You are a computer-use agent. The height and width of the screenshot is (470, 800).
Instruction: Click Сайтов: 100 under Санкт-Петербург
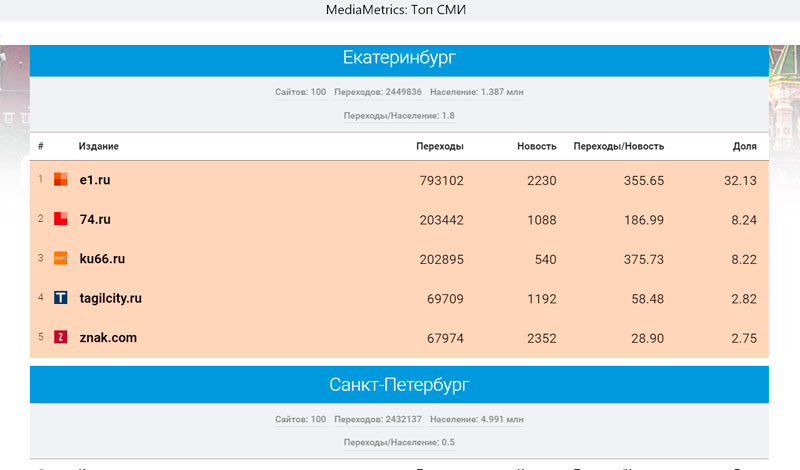click(x=301, y=419)
